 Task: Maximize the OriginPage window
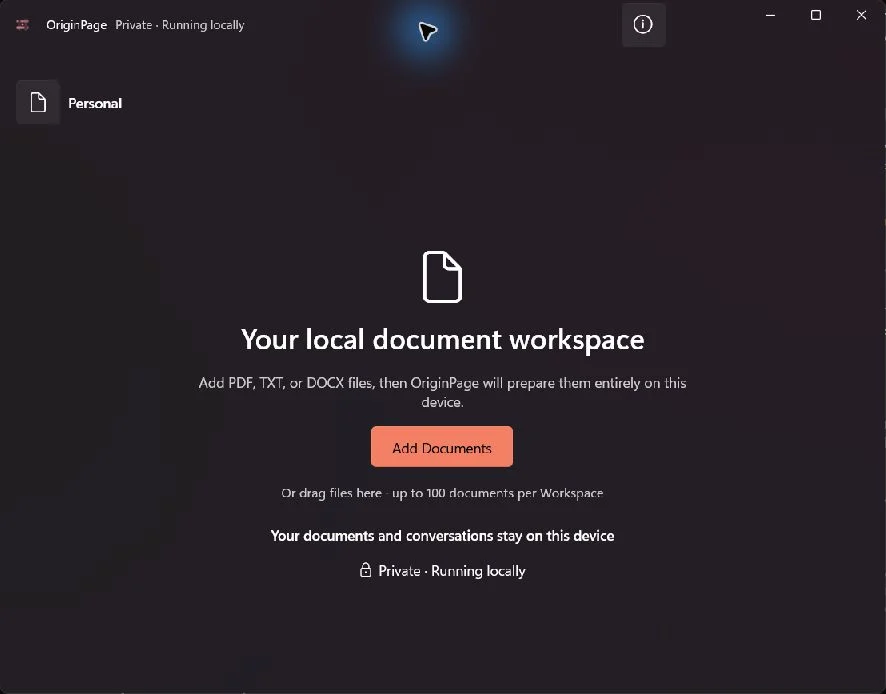[x=816, y=15]
